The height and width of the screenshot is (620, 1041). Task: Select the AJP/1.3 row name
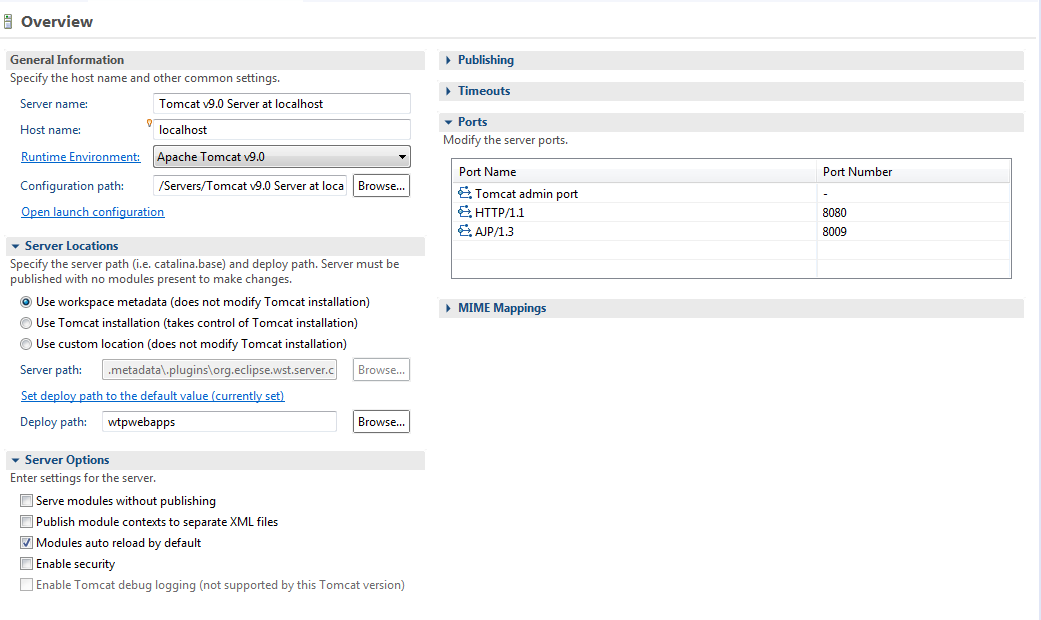coord(494,232)
